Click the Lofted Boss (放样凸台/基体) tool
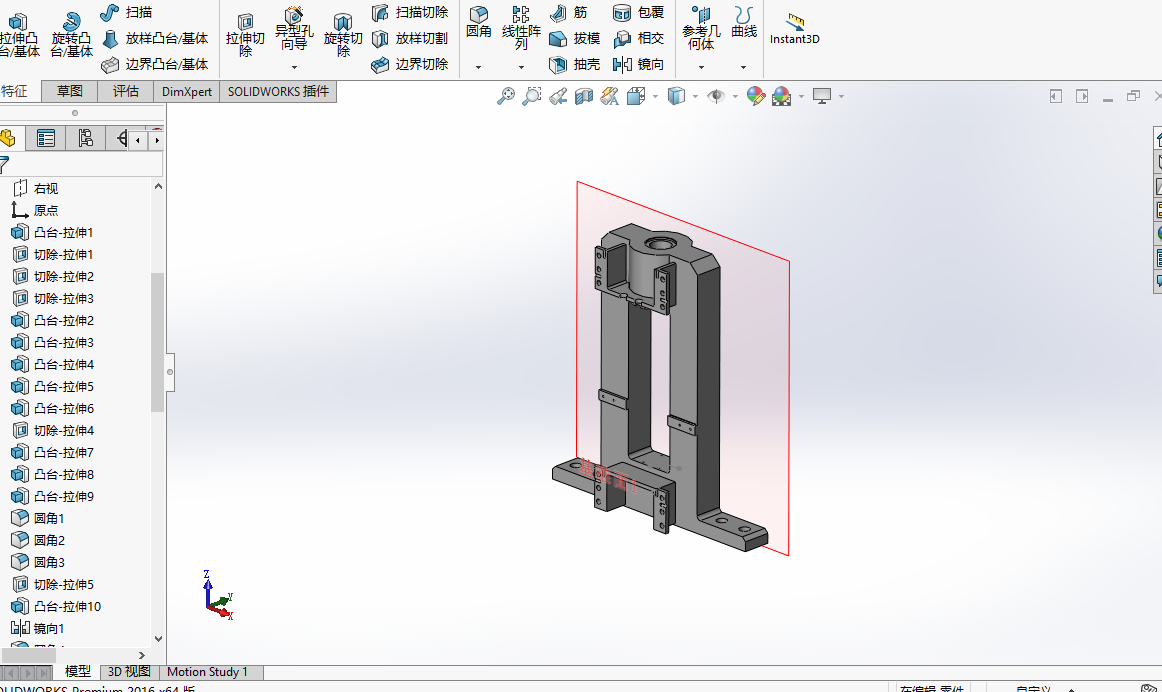Screen dimensions: 1162x692 pos(155,39)
